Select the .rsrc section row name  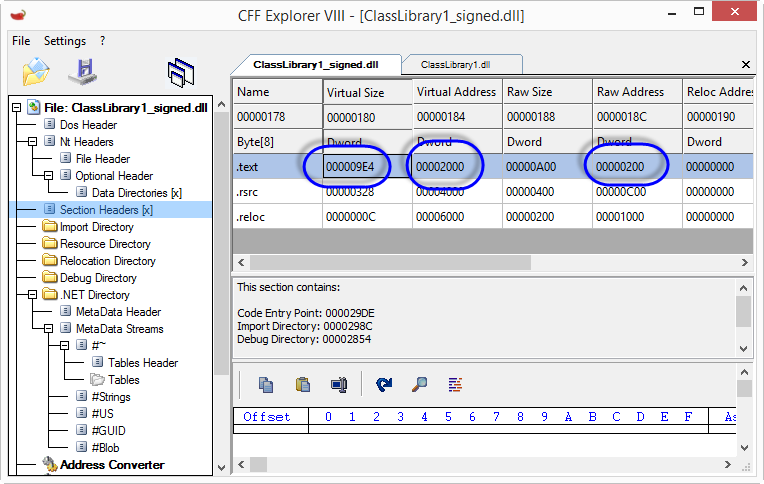point(247,192)
